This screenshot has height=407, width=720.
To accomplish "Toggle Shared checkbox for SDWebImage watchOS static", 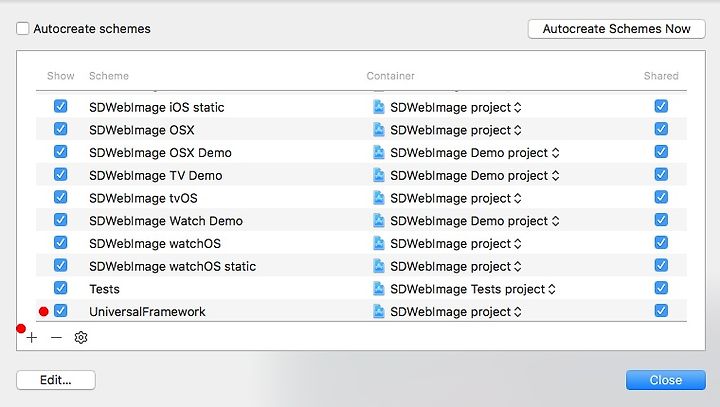I will 661,265.
